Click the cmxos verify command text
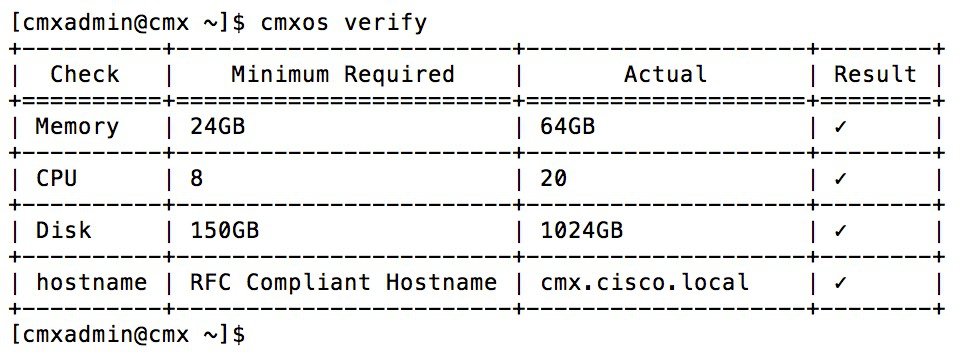This screenshot has height=360, width=960. 343,23
